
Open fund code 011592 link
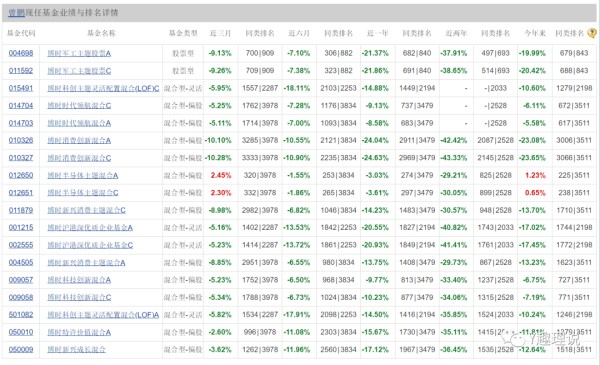(x=21, y=71)
